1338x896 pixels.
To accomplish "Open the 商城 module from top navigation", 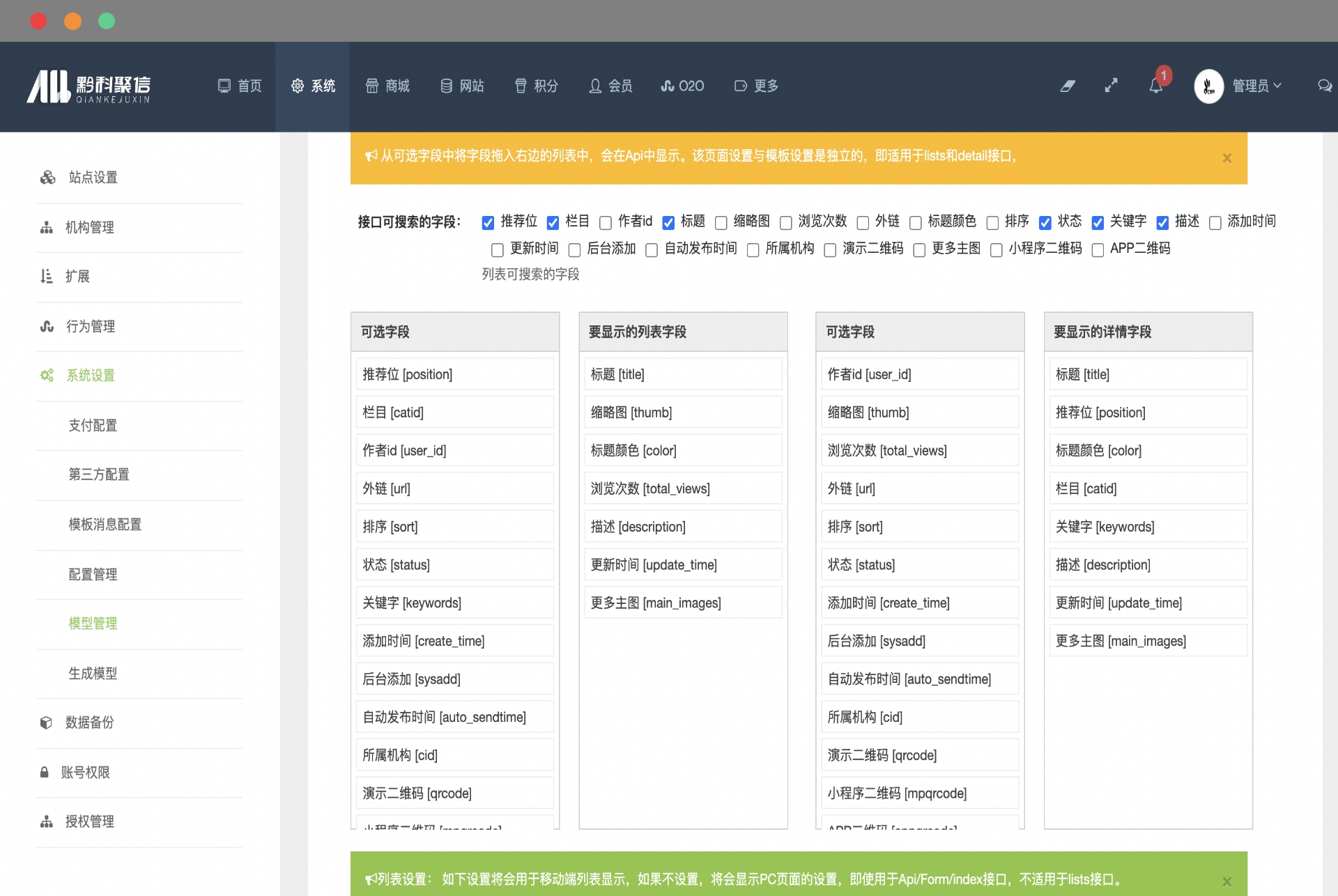I will click(387, 86).
